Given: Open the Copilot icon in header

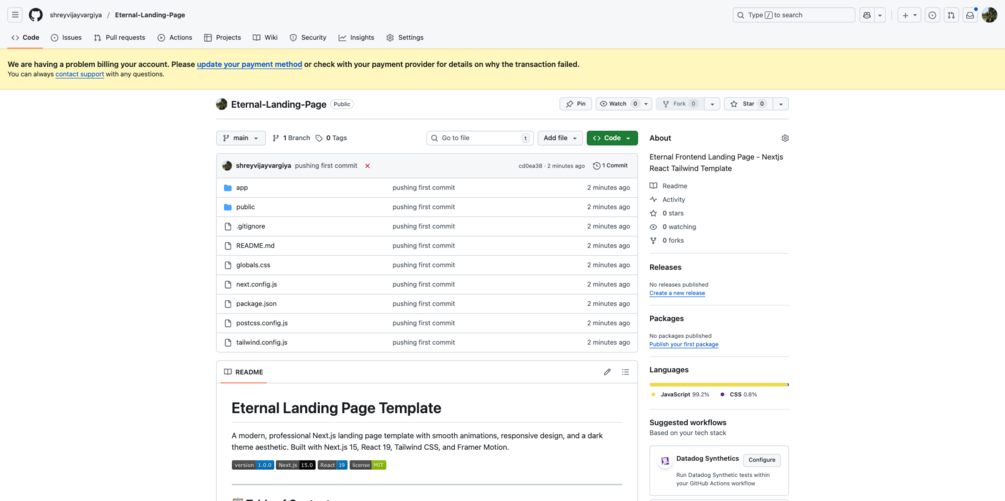Looking at the screenshot, I should click(868, 15).
